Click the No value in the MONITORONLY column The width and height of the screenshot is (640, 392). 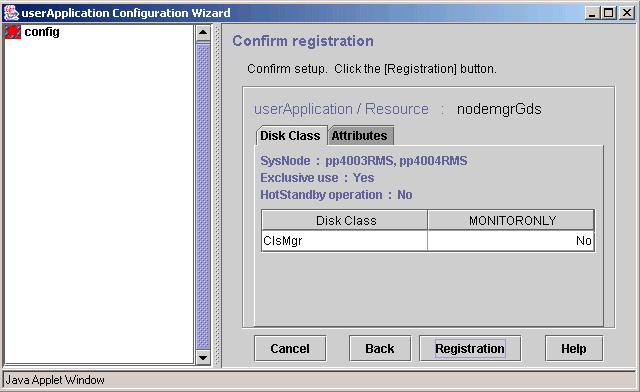[x=511, y=241]
